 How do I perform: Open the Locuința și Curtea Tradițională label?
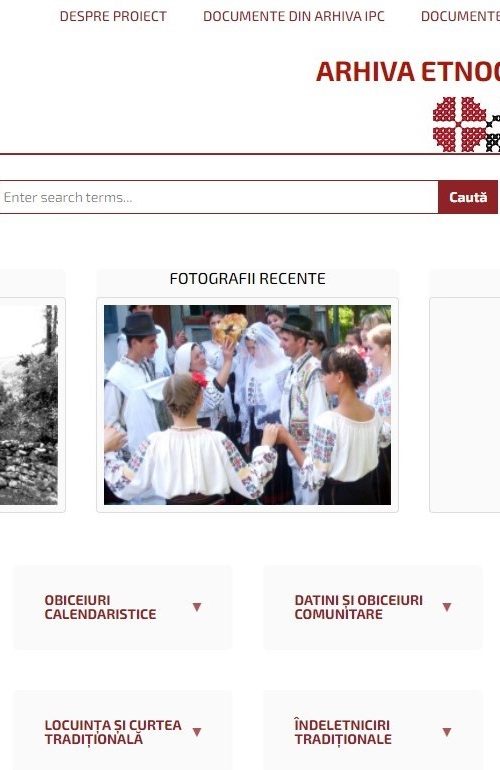click(x=113, y=732)
